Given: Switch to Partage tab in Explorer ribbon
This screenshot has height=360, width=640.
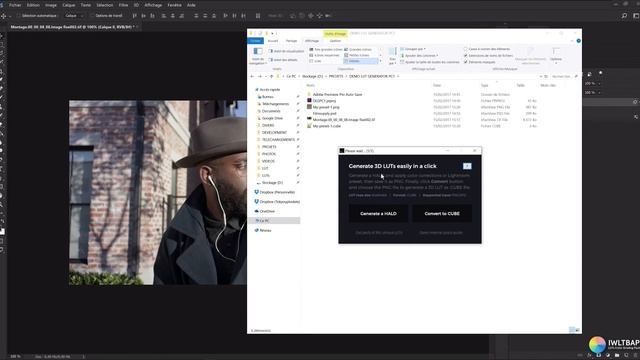Looking at the screenshot, I should 291,41.
